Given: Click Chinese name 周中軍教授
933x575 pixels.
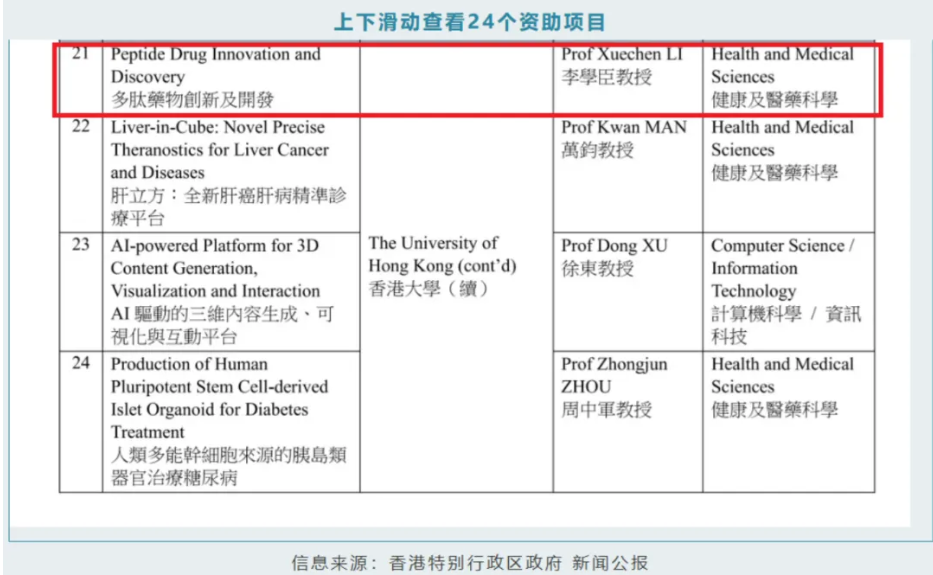Looking at the screenshot, I should [x=606, y=410].
